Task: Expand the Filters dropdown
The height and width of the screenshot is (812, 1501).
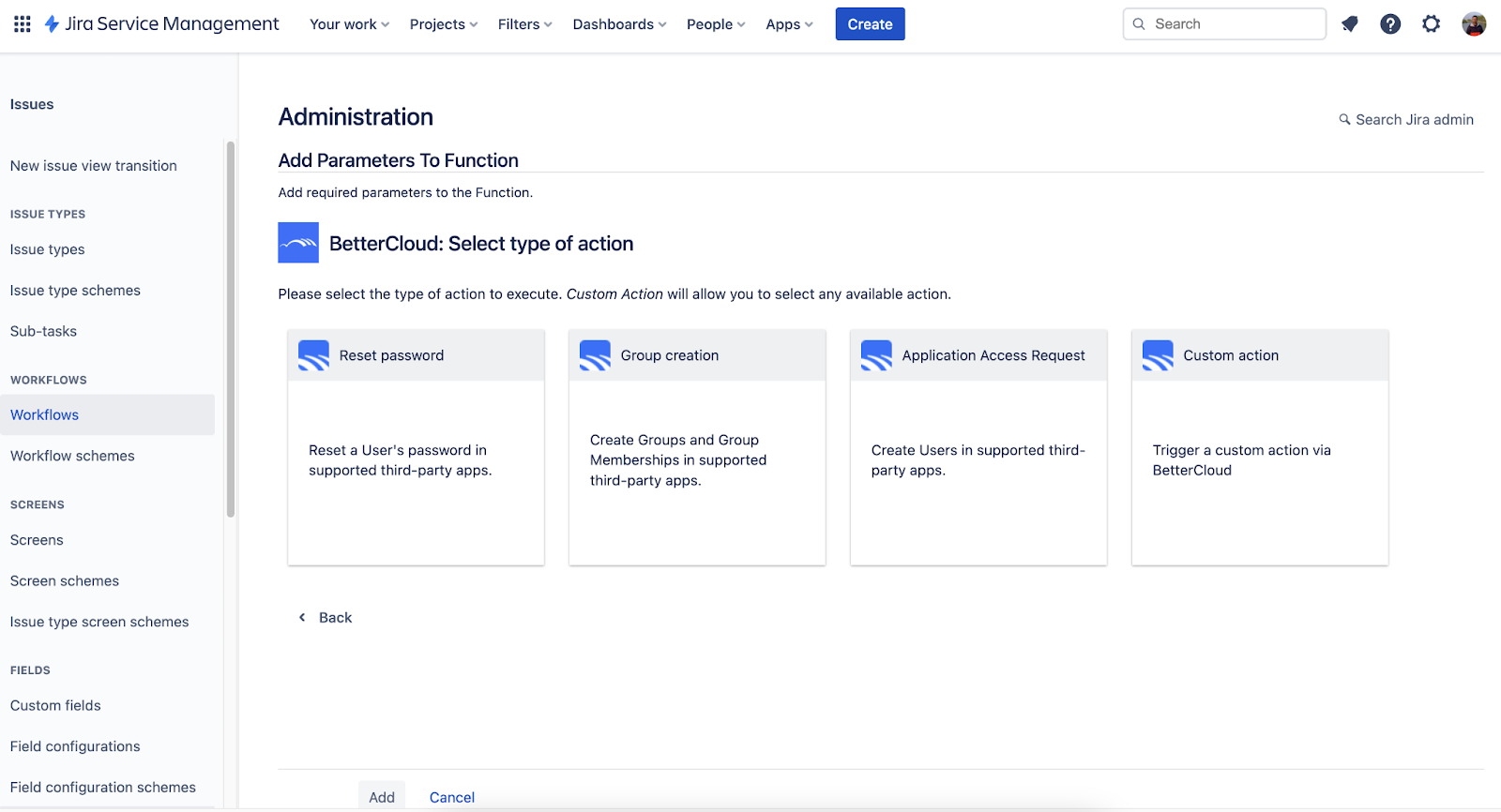Action: [x=525, y=24]
